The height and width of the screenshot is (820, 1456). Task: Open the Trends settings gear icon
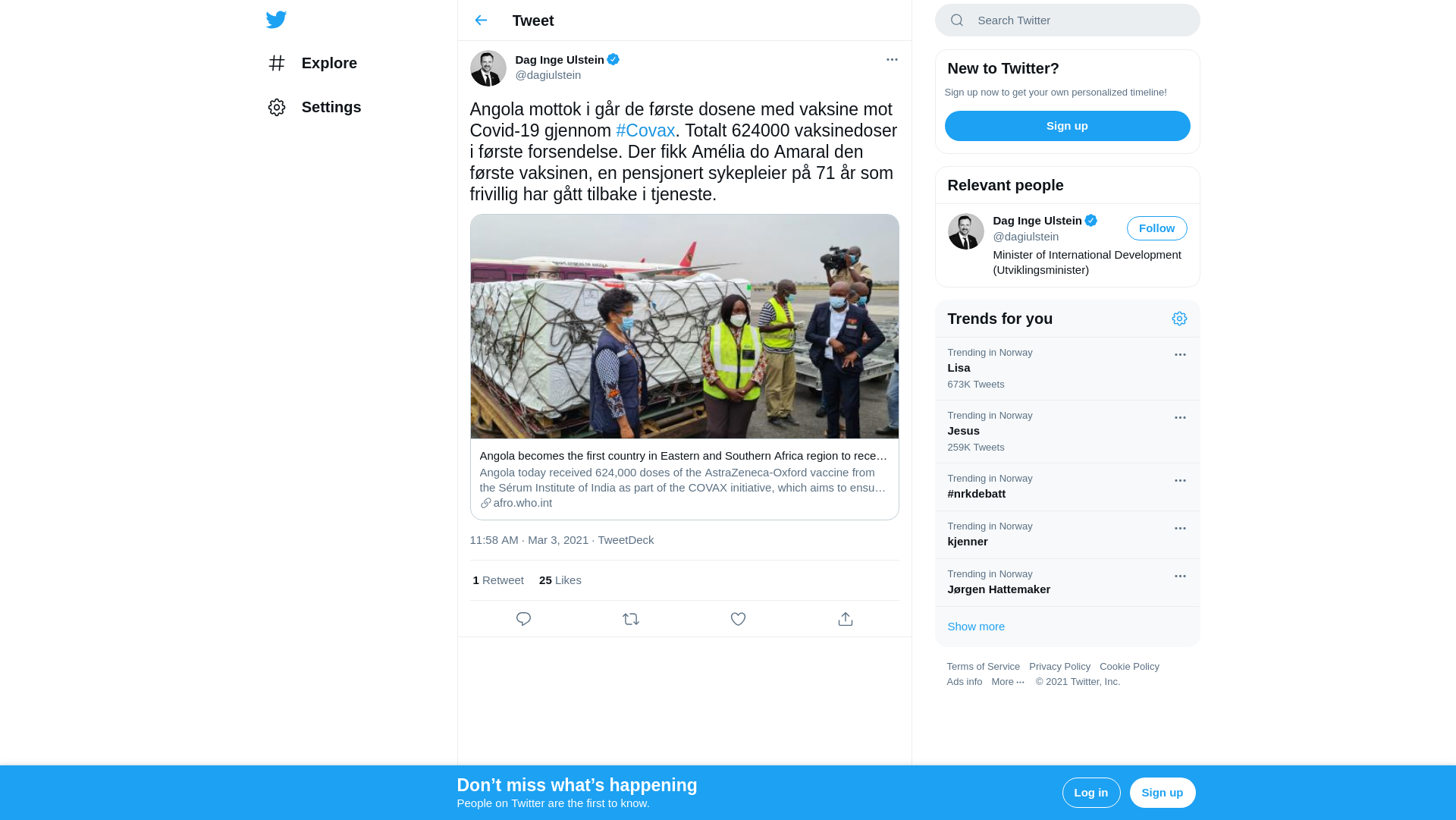click(1179, 319)
